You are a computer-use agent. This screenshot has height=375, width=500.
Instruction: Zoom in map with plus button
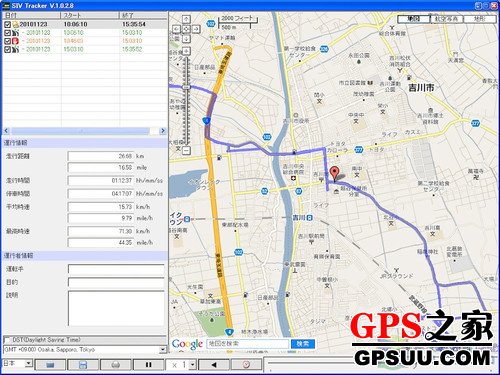[x=186, y=51]
